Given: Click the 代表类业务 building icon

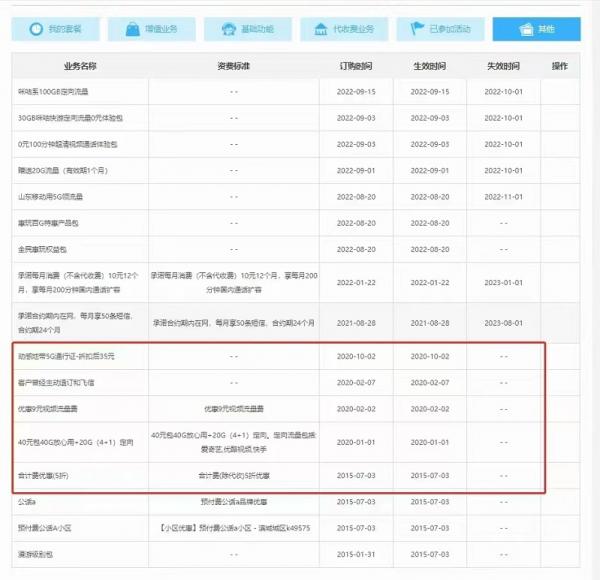Looking at the screenshot, I should 322,29.
